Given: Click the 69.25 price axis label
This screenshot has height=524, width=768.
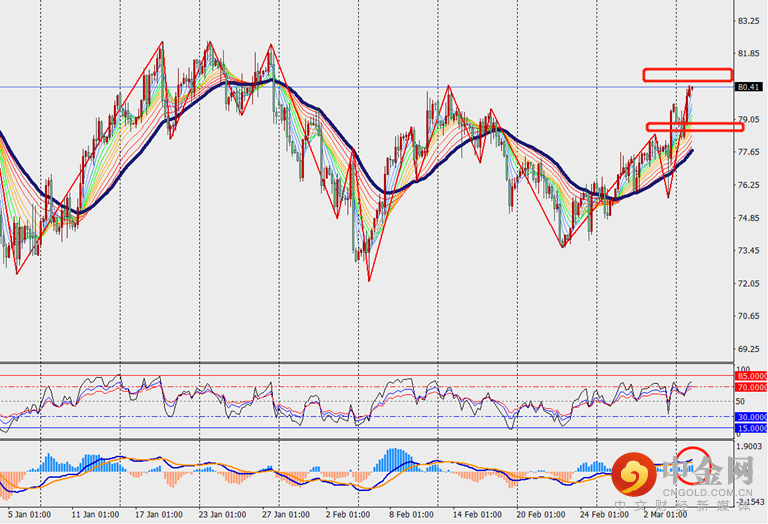Looking at the screenshot, I should click(749, 349).
